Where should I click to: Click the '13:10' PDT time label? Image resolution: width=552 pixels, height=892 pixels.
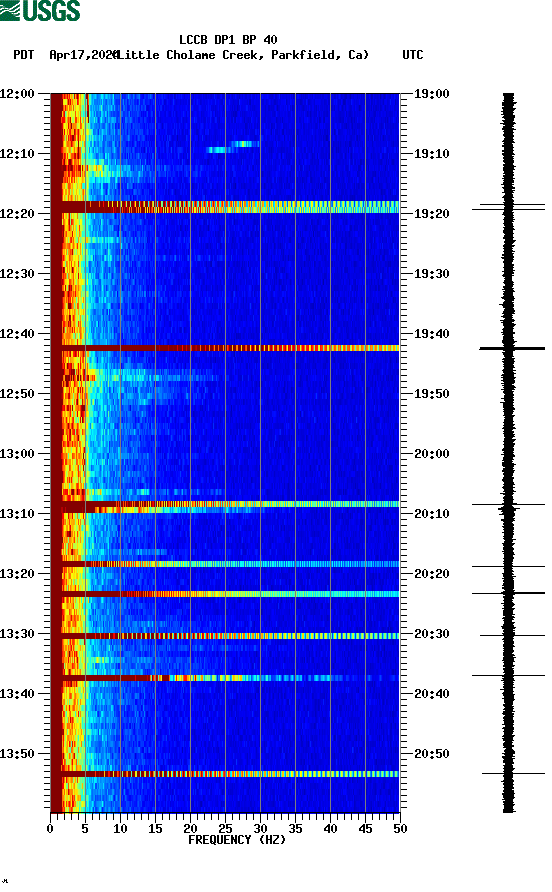[x=17, y=514]
